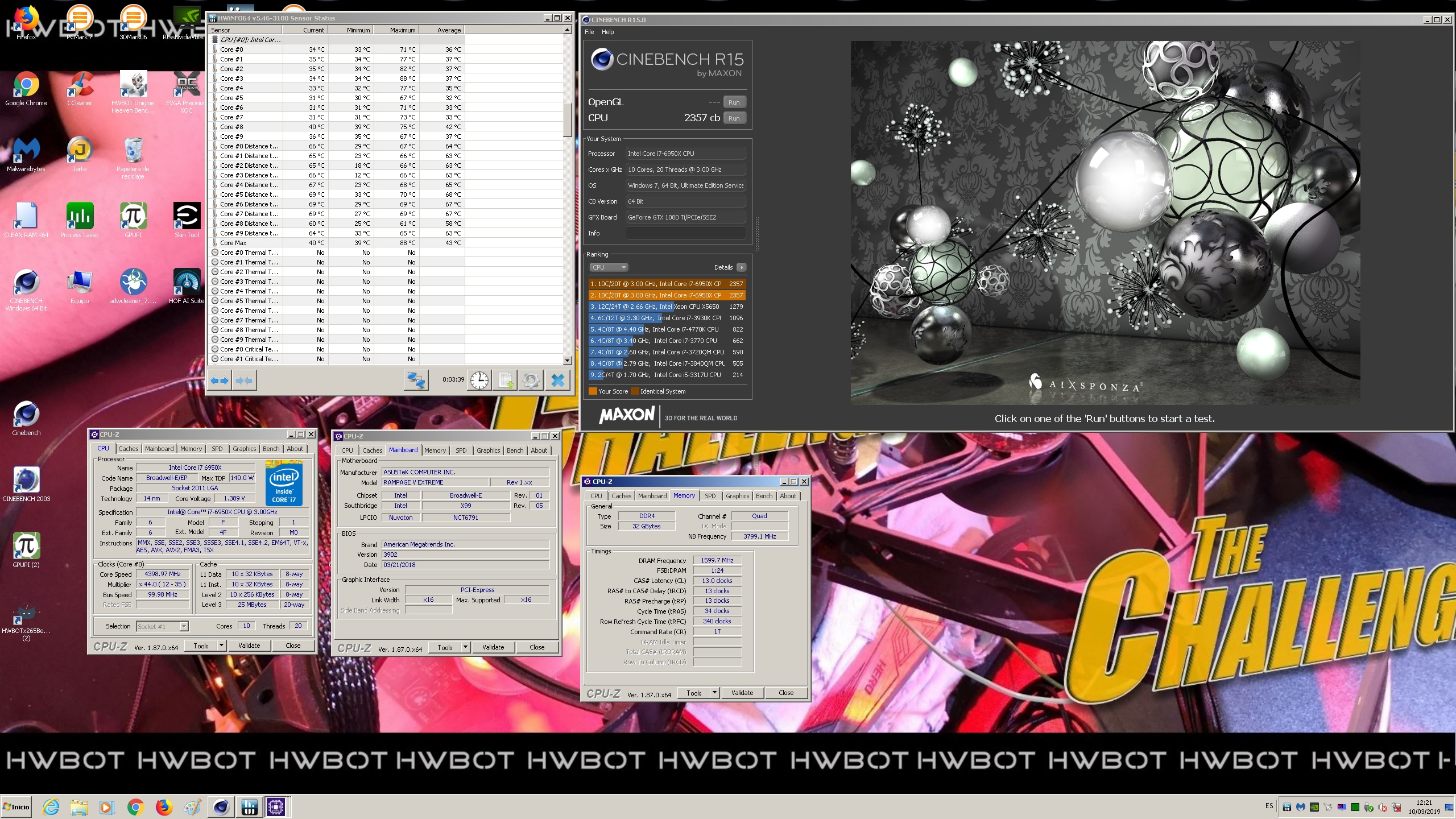The height and width of the screenshot is (819, 1456).
Task: Select Bench tab in CPU-Z CPU window
Action: tap(271, 449)
